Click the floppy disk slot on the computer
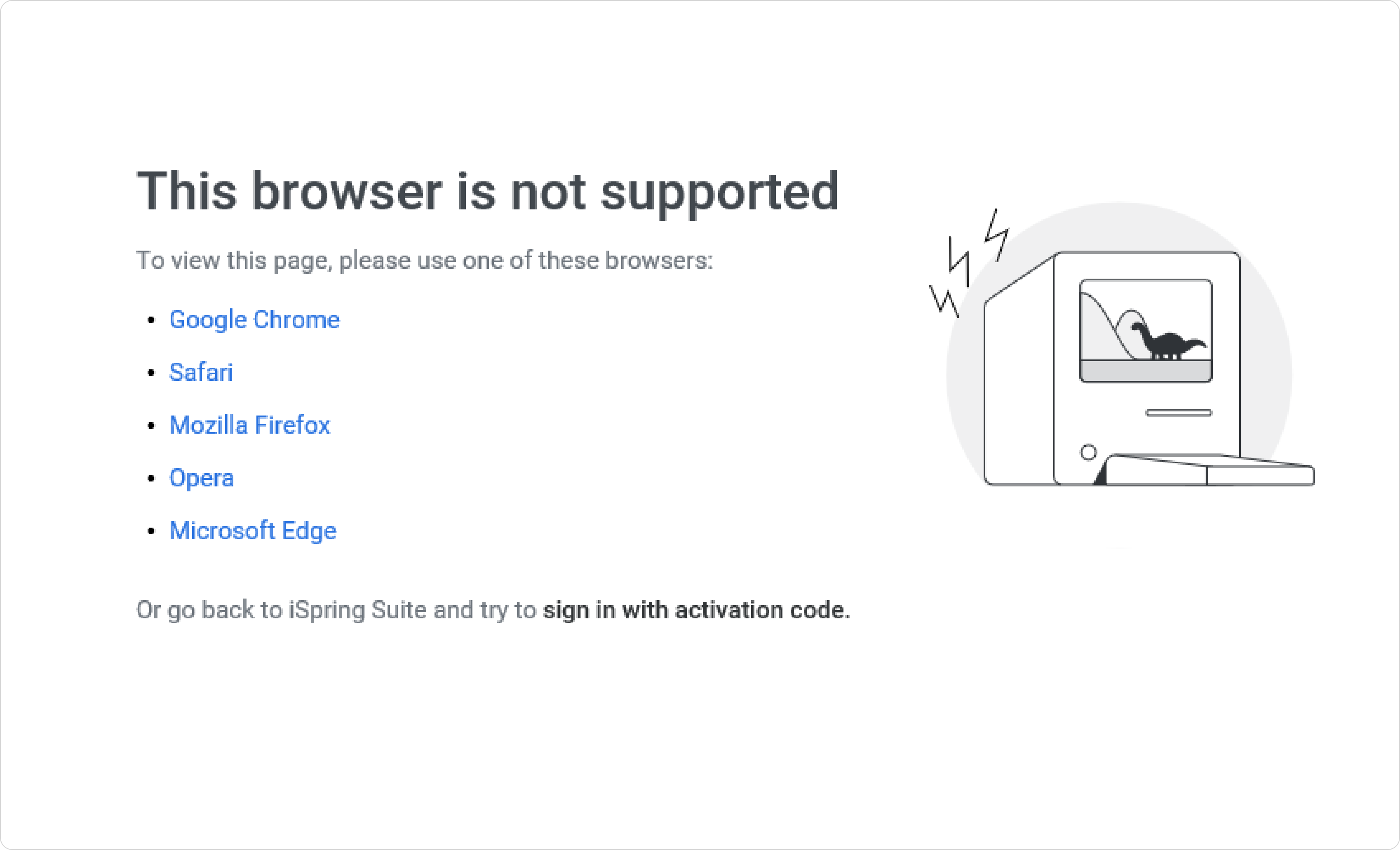1400x850 pixels. [x=1178, y=413]
